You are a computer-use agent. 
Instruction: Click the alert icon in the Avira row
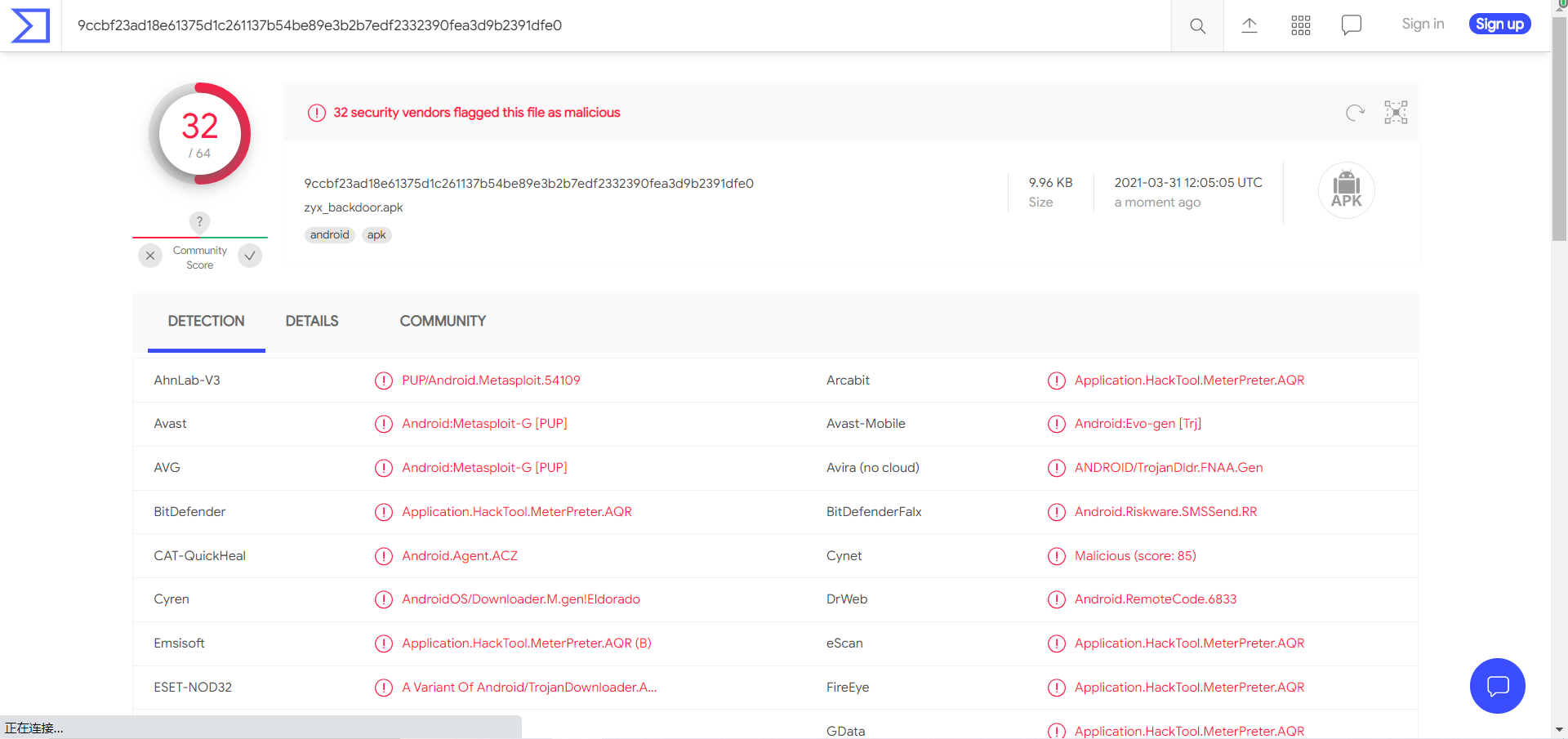pyautogui.click(x=1057, y=468)
